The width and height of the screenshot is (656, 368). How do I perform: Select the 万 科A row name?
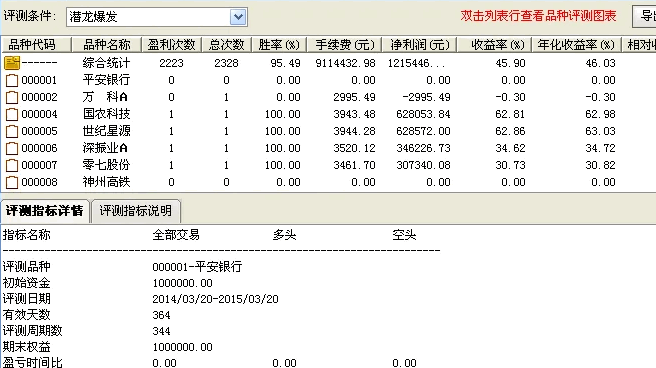105,97
